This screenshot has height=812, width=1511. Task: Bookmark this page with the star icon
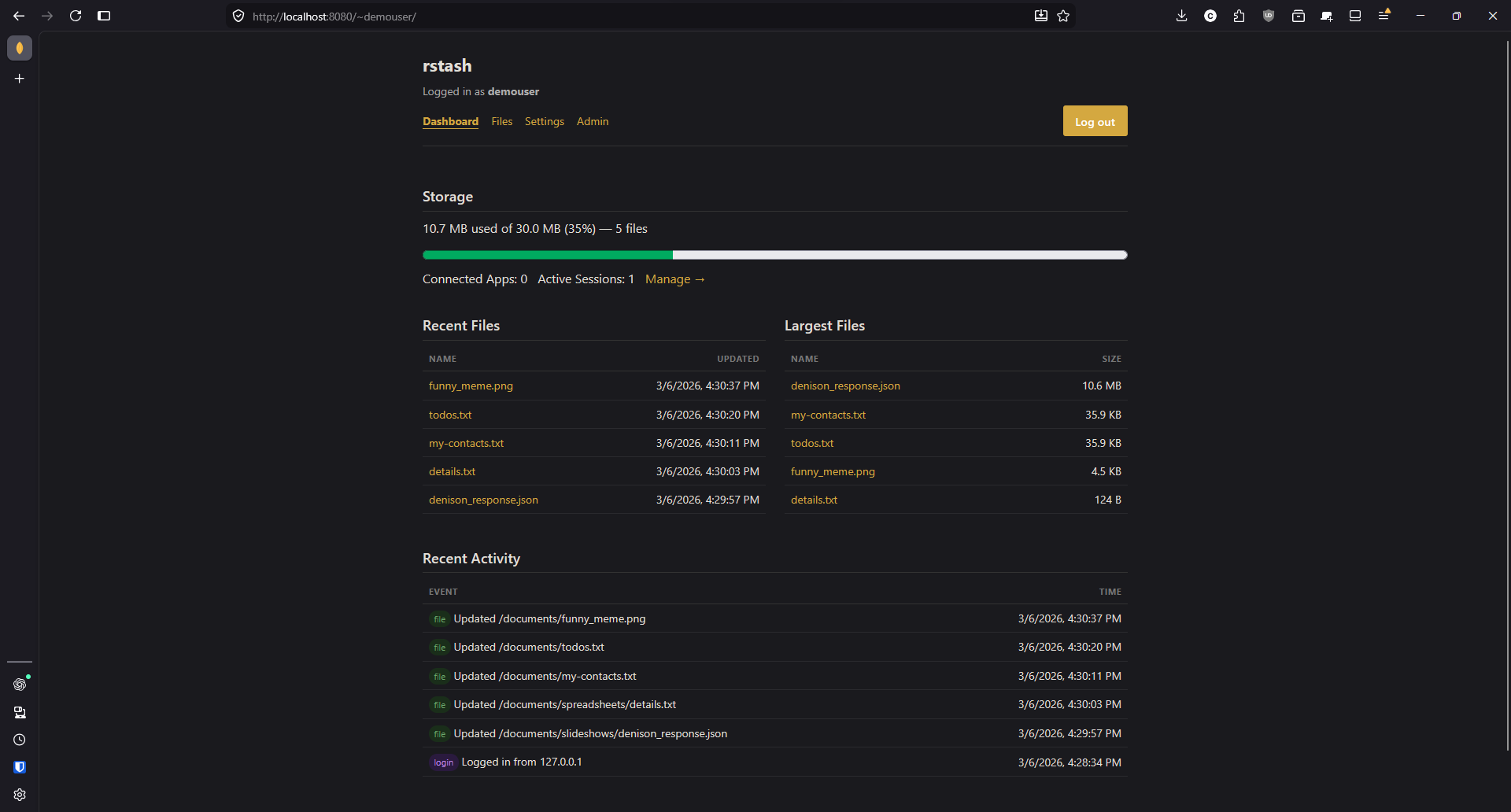[1064, 16]
